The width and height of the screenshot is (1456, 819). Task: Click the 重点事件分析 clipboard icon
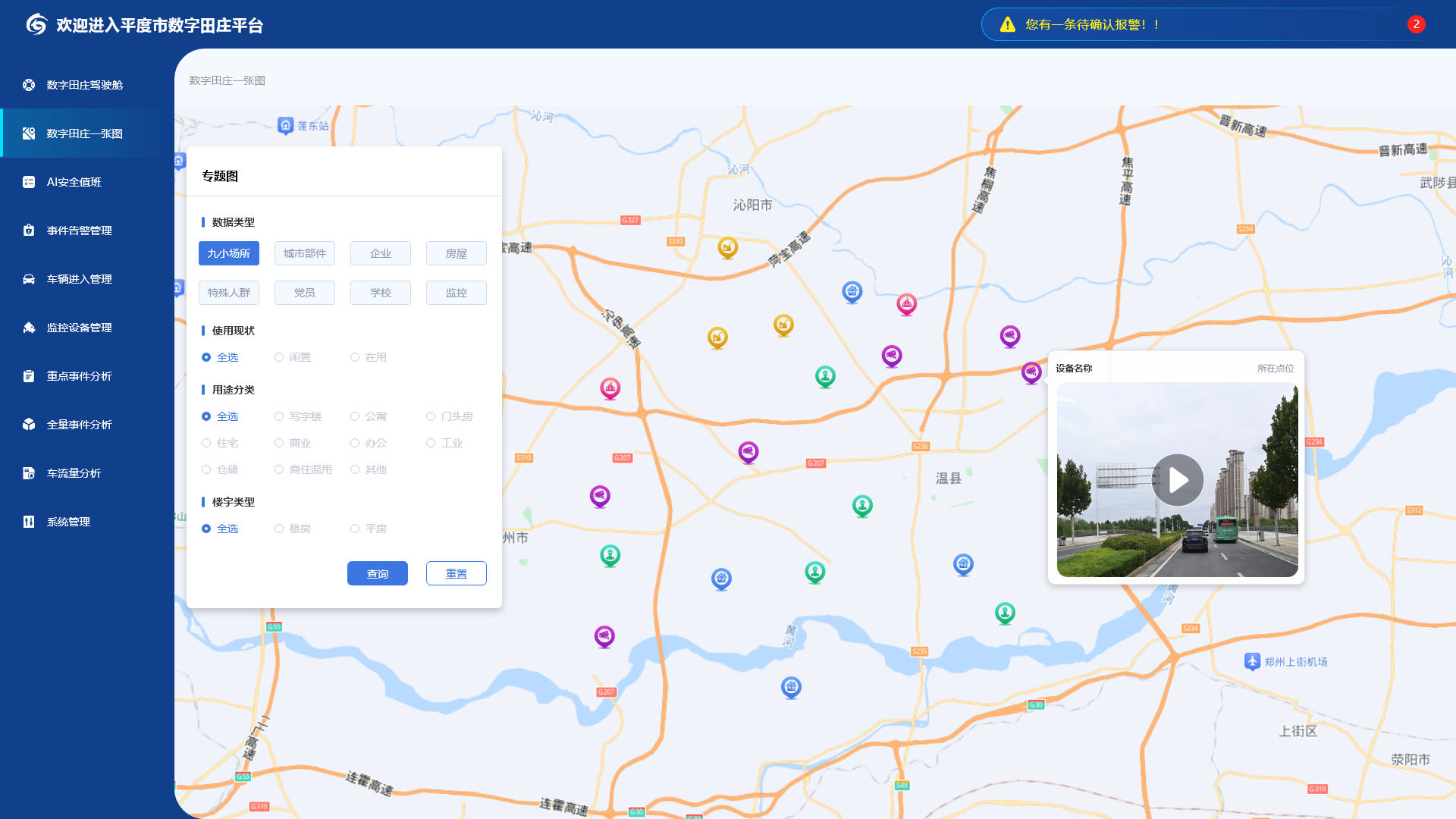(29, 376)
